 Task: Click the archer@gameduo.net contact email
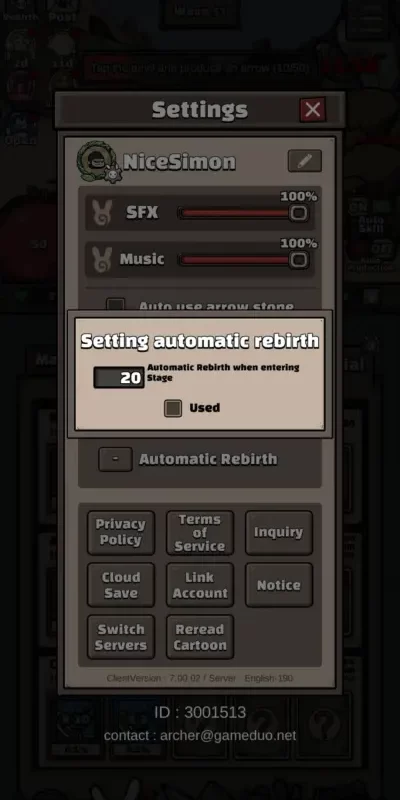tap(228, 736)
